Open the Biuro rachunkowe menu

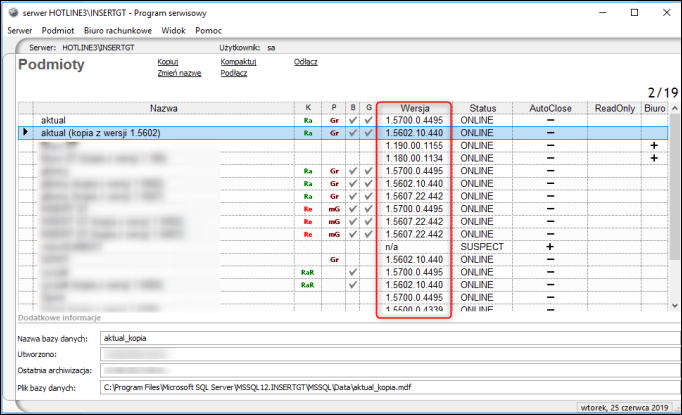click(x=118, y=30)
